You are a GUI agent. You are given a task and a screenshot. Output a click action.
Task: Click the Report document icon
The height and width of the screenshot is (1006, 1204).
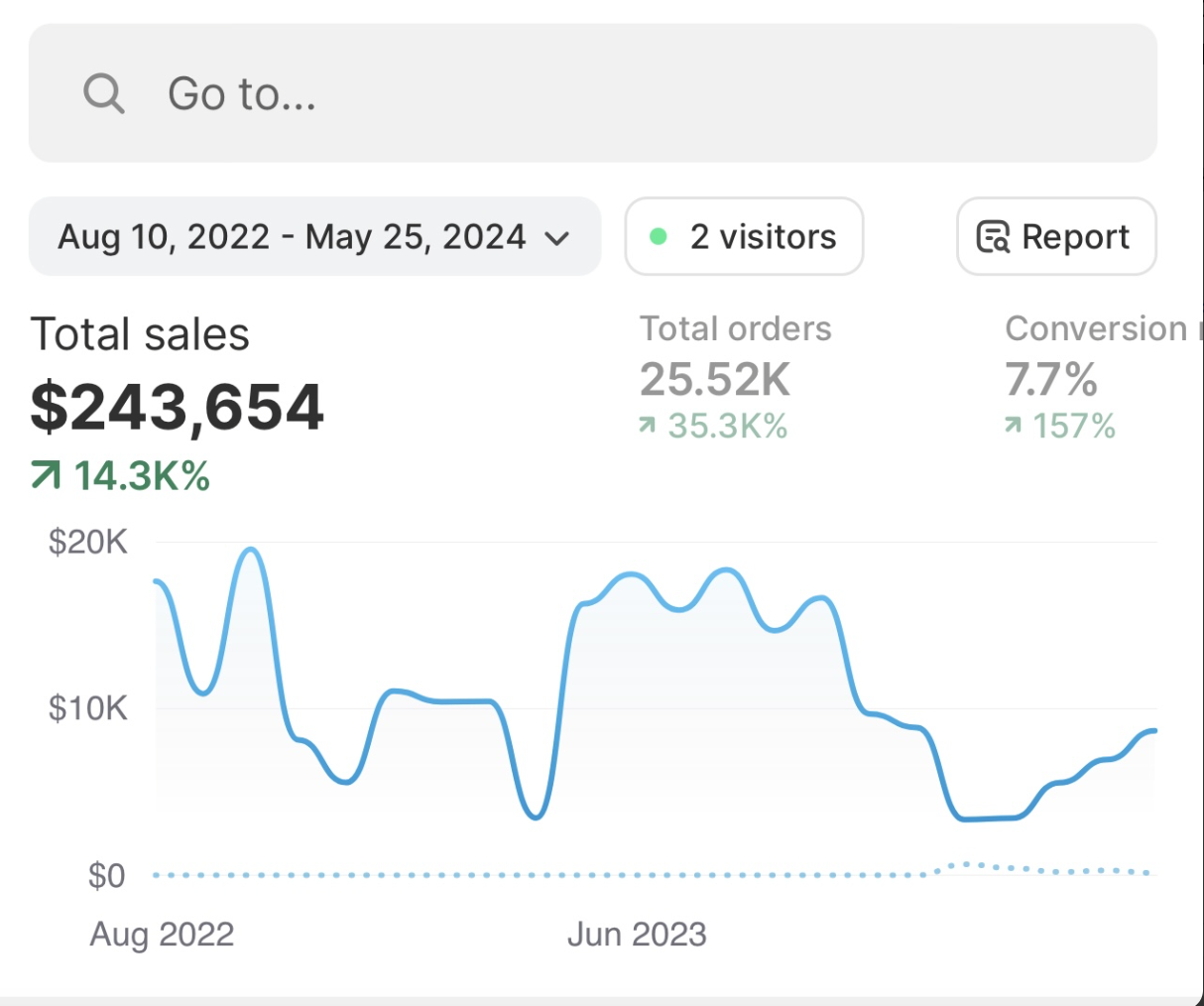(993, 237)
